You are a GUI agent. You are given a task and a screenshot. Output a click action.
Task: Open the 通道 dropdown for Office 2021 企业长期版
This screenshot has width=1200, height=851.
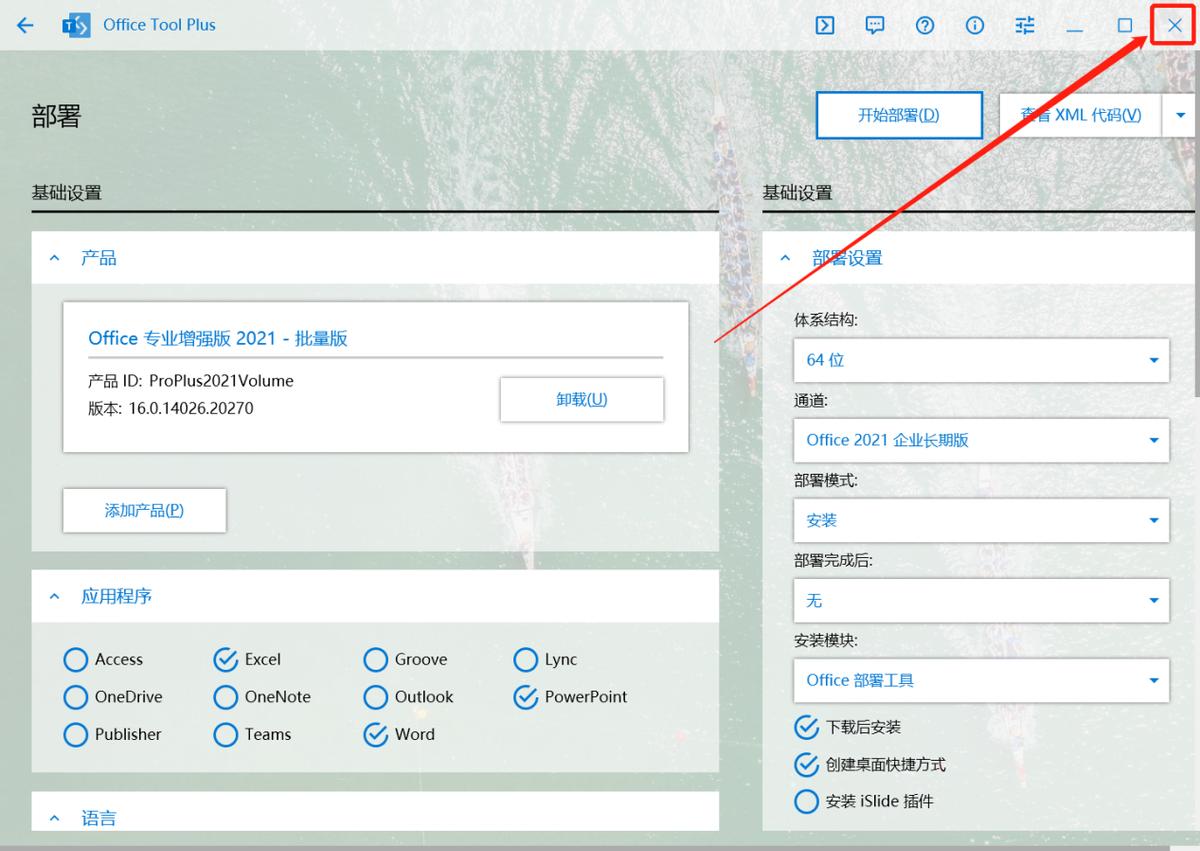point(980,440)
